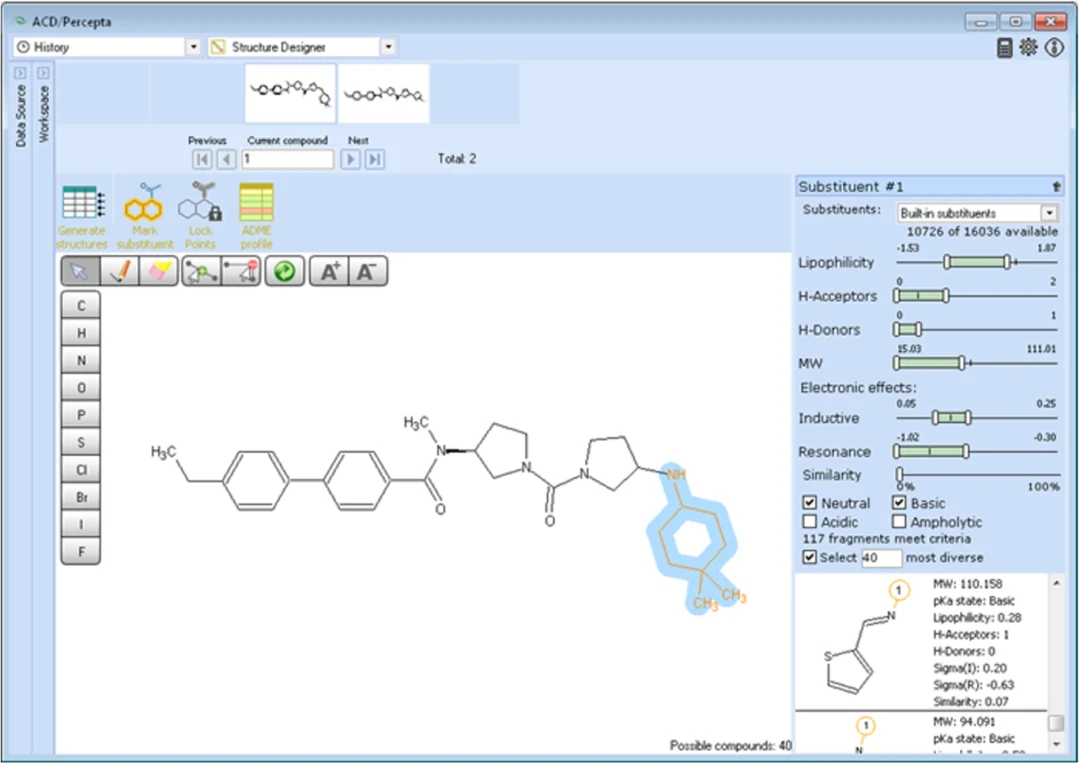The image size is (1080, 766).
Task: Uncheck the Neutral checkbox
Action: pyautogui.click(x=810, y=503)
